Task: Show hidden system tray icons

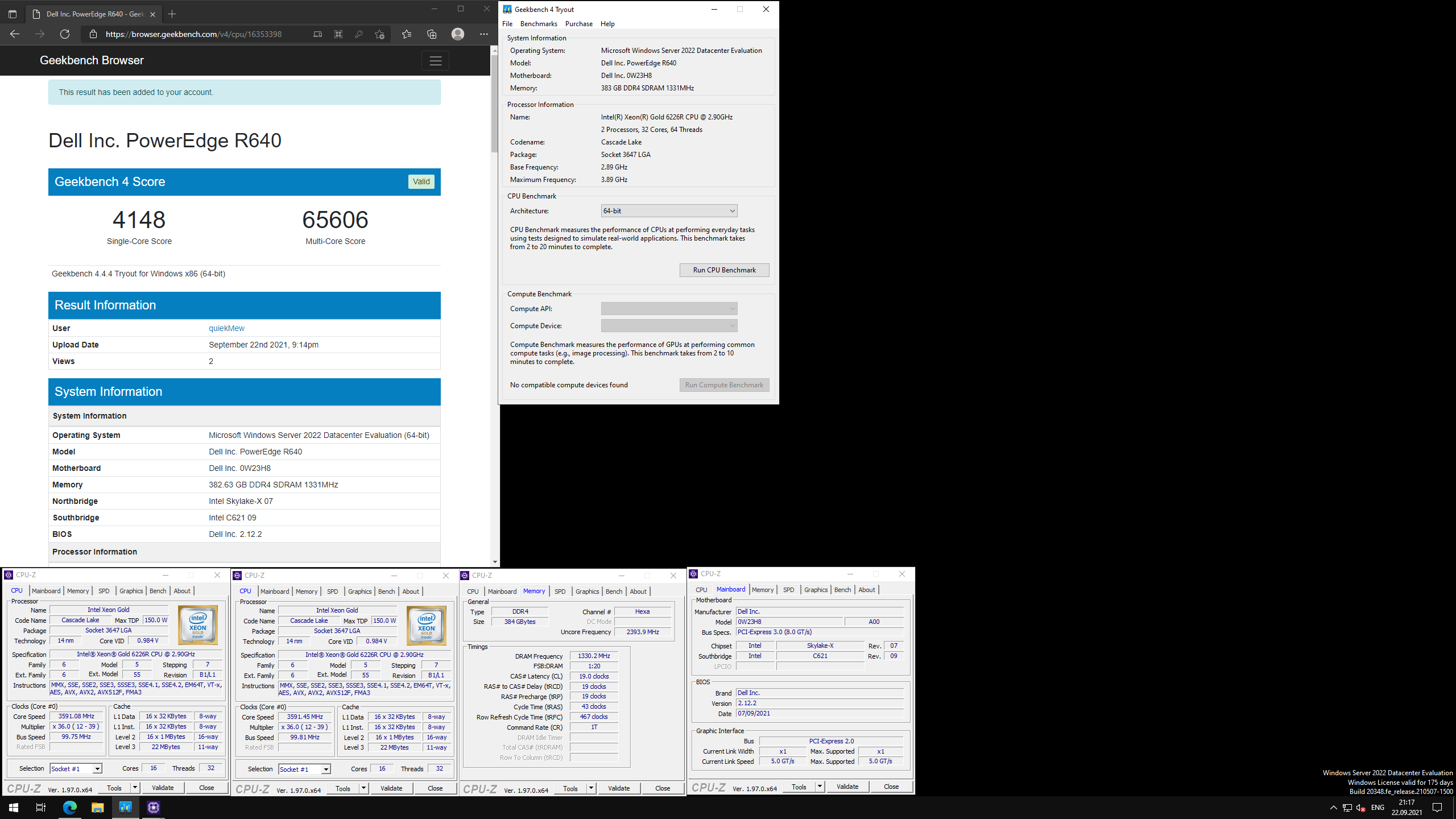Action: pyautogui.click(x=1334, y=808)
